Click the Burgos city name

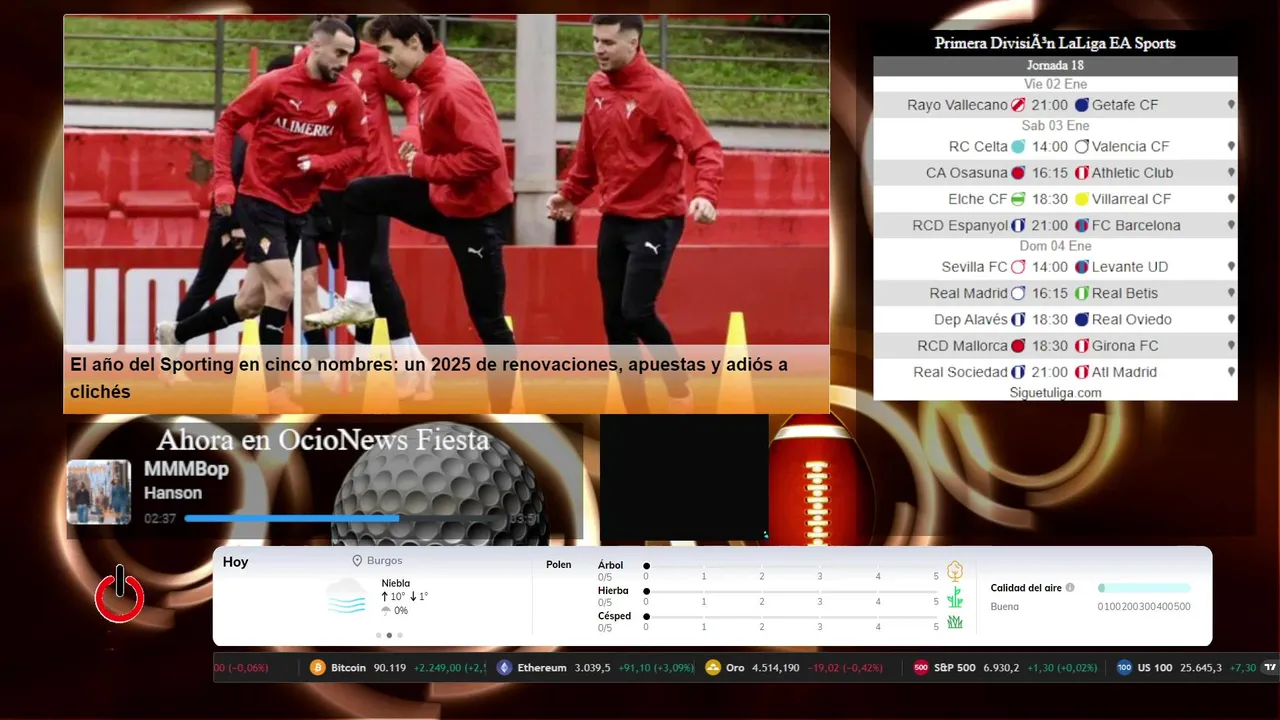pos(385,561)
